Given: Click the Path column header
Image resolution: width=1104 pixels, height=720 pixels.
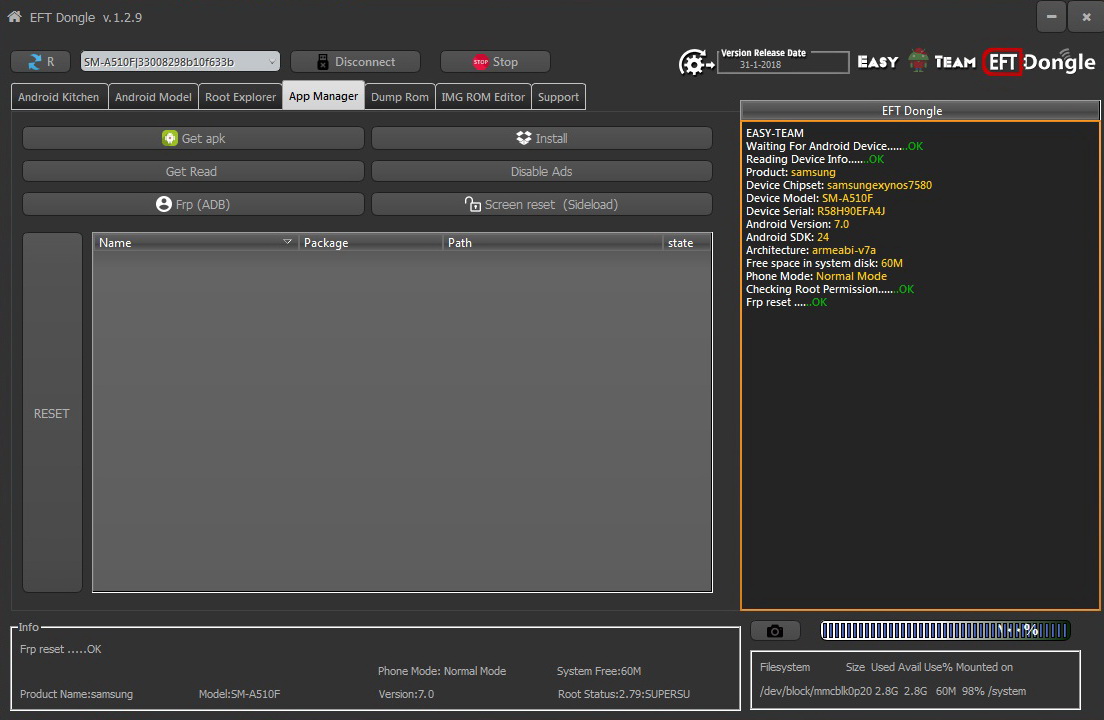Looking at the screenshot, I should click(x=553, y=243).
